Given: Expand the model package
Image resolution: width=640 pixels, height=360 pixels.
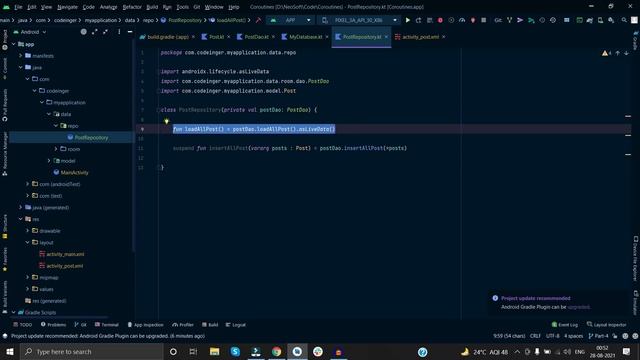Looking at the screenshot, I should click(49, 161).
